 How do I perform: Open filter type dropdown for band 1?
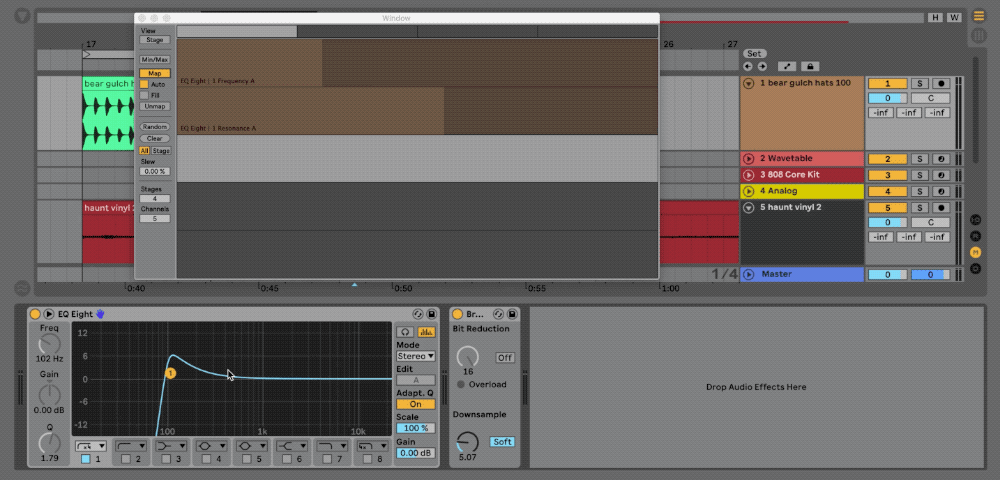click(91, 446)
